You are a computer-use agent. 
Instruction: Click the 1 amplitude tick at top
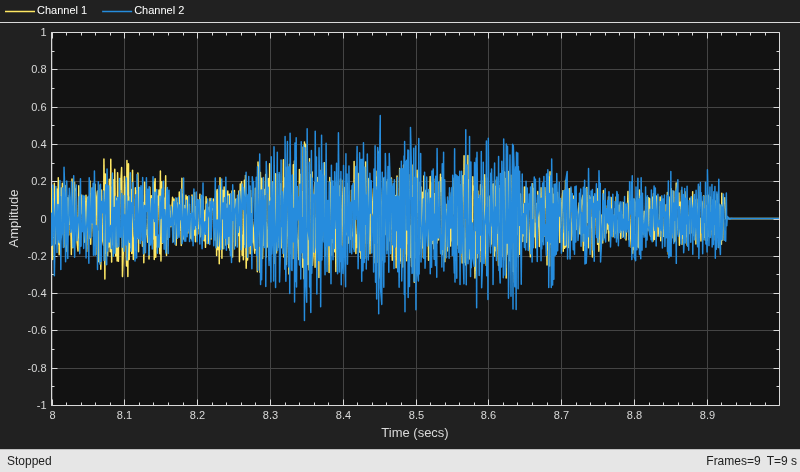(43, 32)
